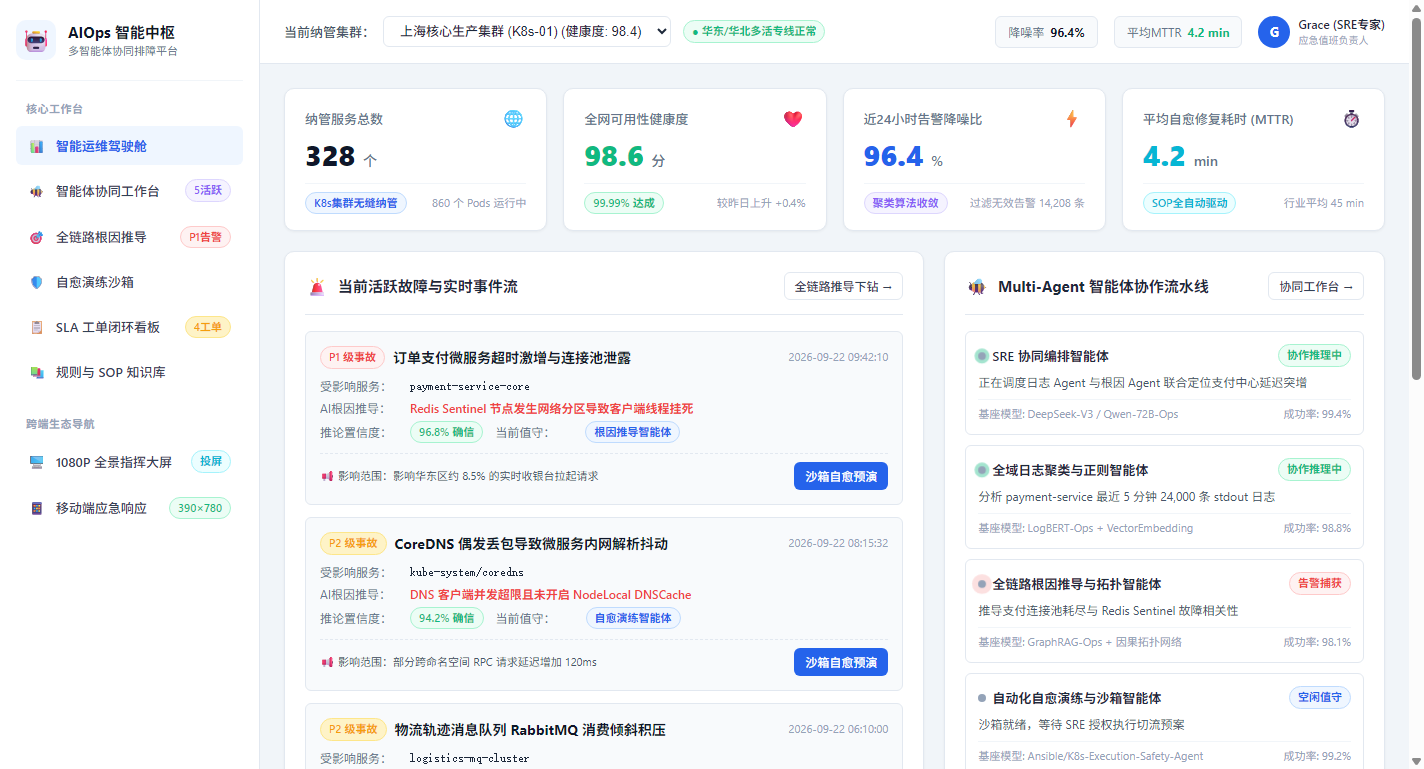Click the P1告警 badge in sidebar
The width and height of the screenshot is (1424, 769).
205,237
